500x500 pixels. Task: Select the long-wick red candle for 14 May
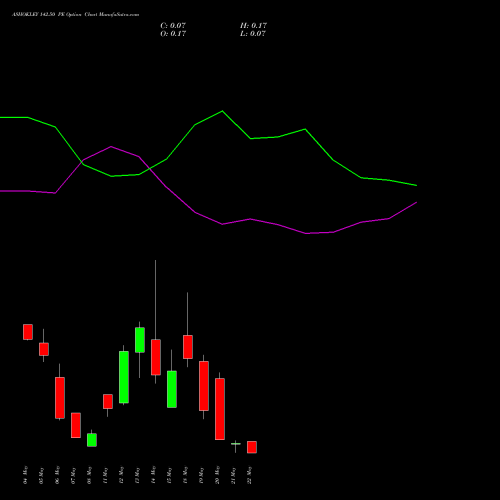[x=156, y=357]
